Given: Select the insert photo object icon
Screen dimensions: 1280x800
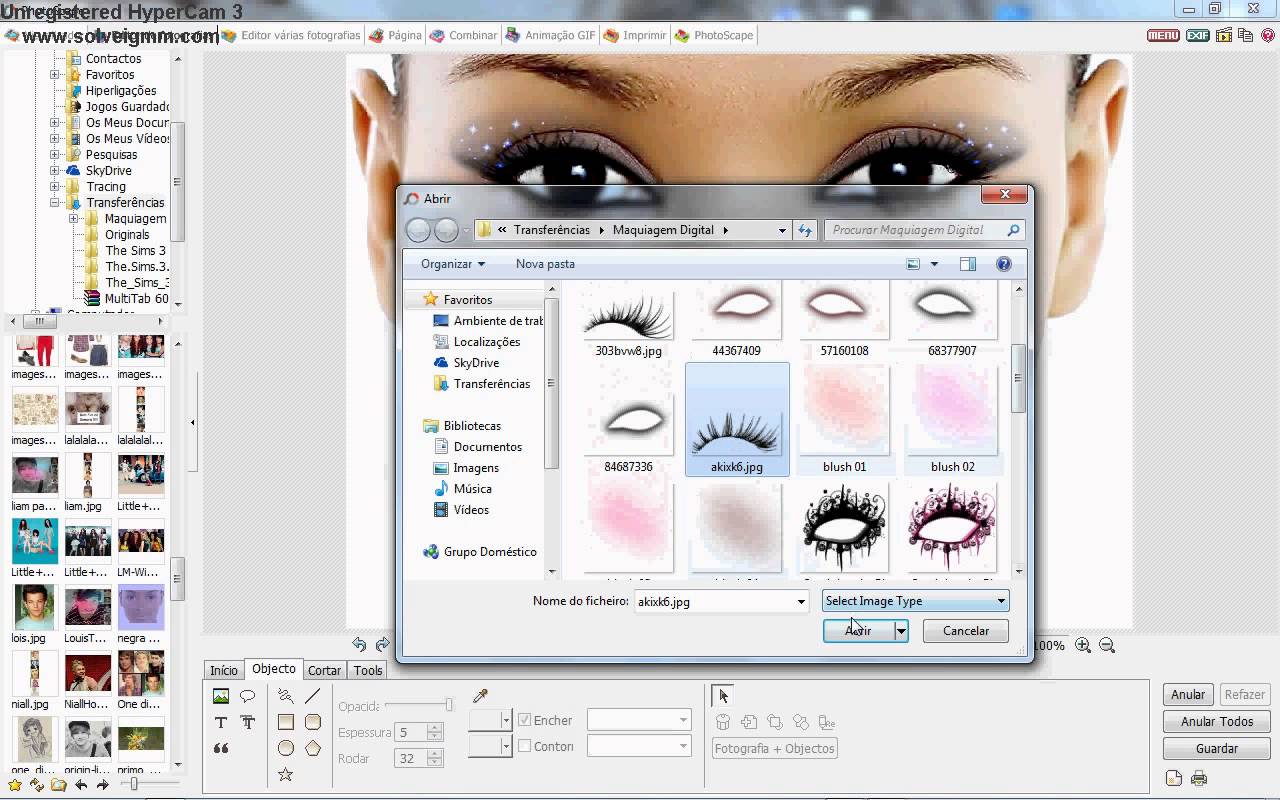Looking at the screenshot, I should point(221,696).
